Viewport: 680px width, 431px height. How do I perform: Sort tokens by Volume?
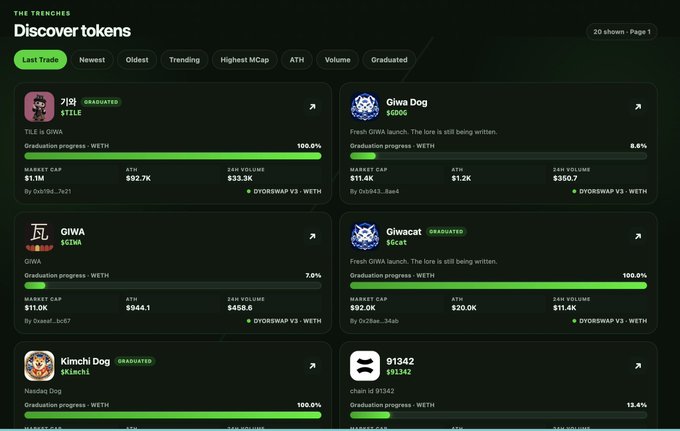click(x=337, y=60)
